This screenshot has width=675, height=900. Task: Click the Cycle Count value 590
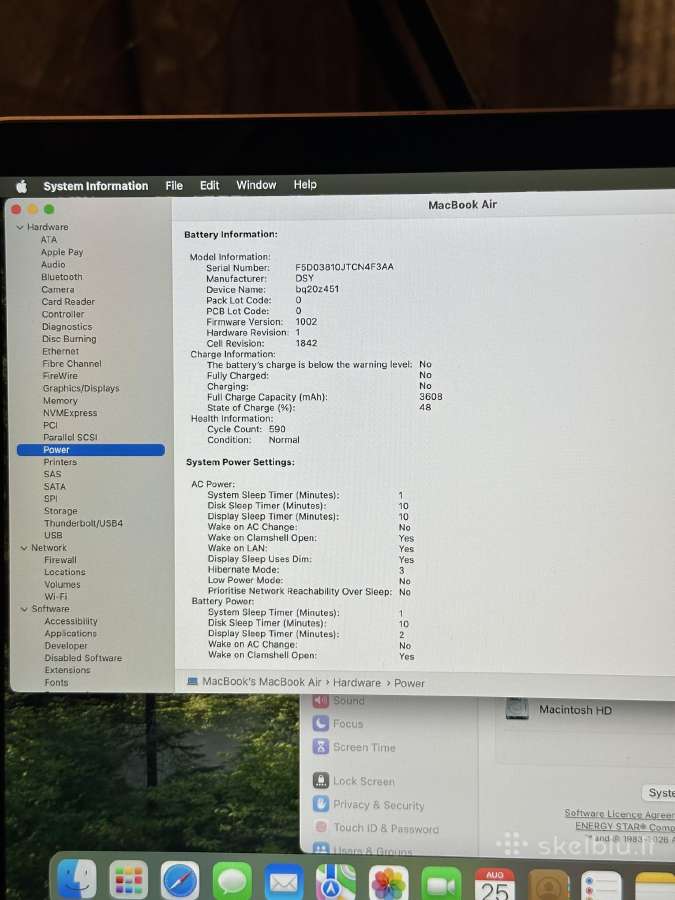(x=277, y=429)
